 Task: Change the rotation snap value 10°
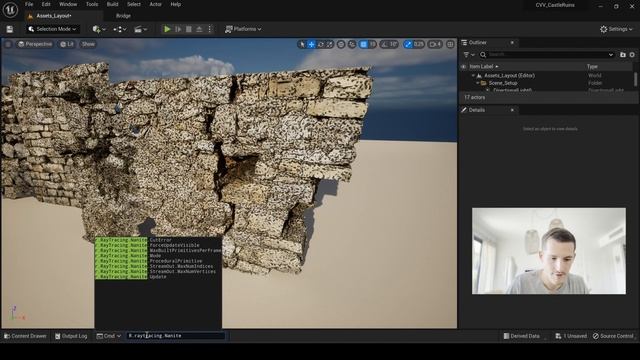click(393, 44)
